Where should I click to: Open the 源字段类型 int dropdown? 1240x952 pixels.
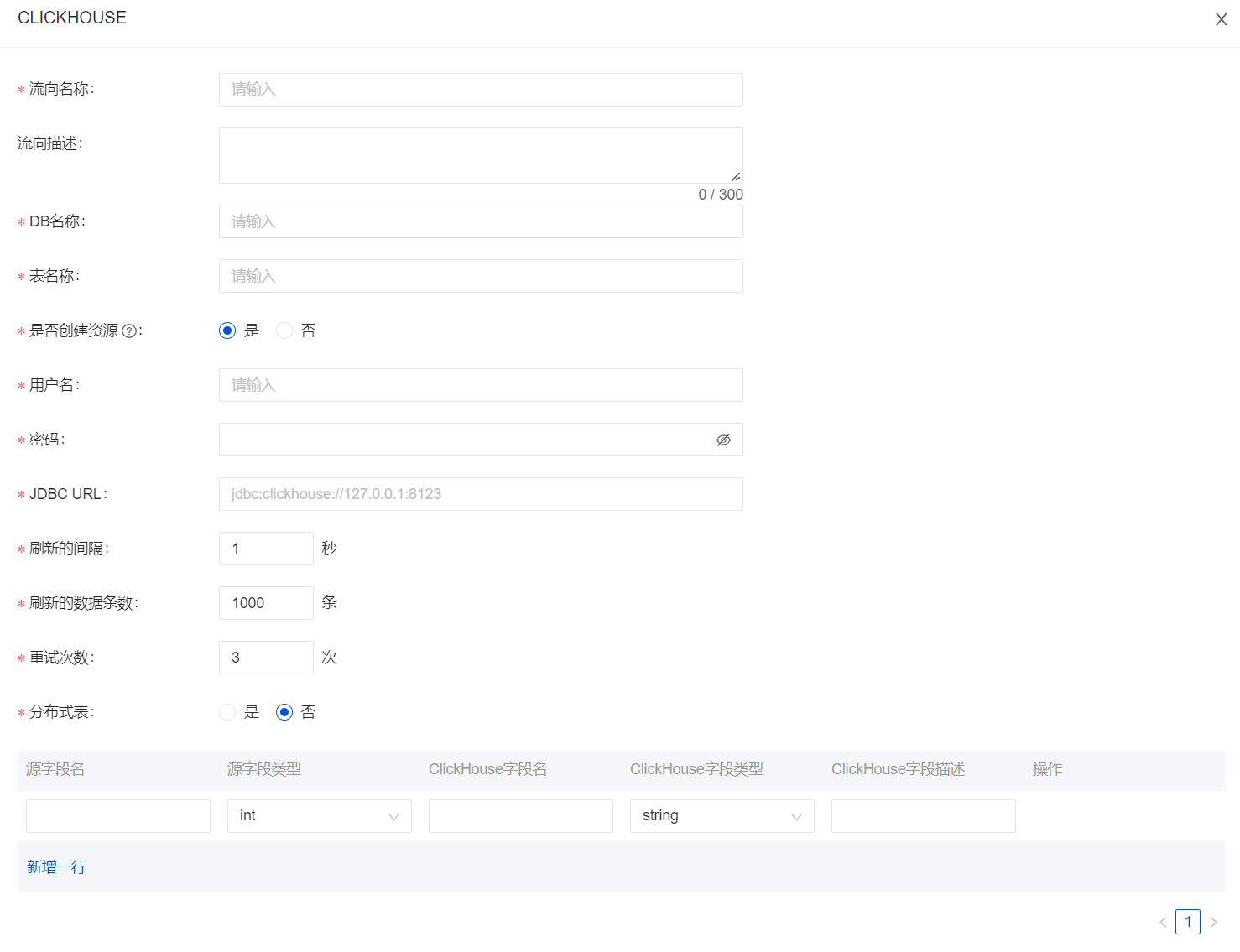[x=319, y=815]
